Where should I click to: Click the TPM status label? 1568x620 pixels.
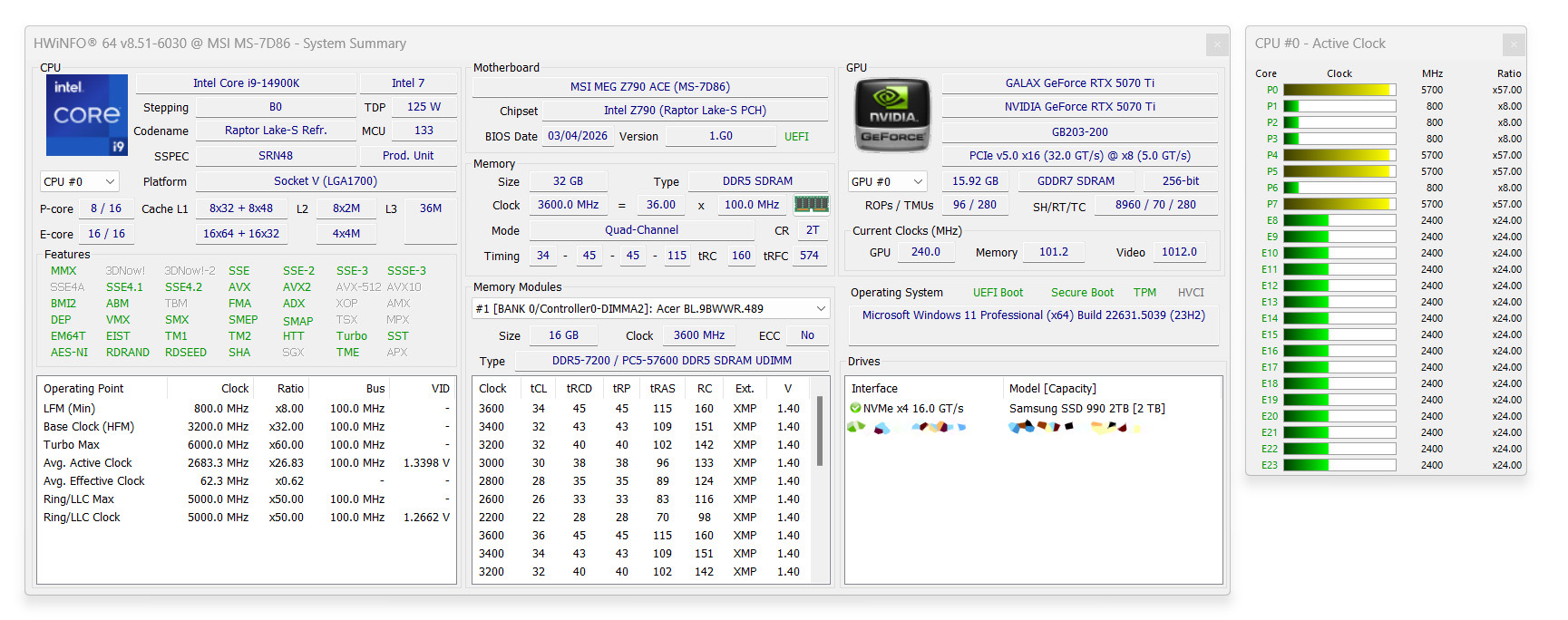(1144, 293)
